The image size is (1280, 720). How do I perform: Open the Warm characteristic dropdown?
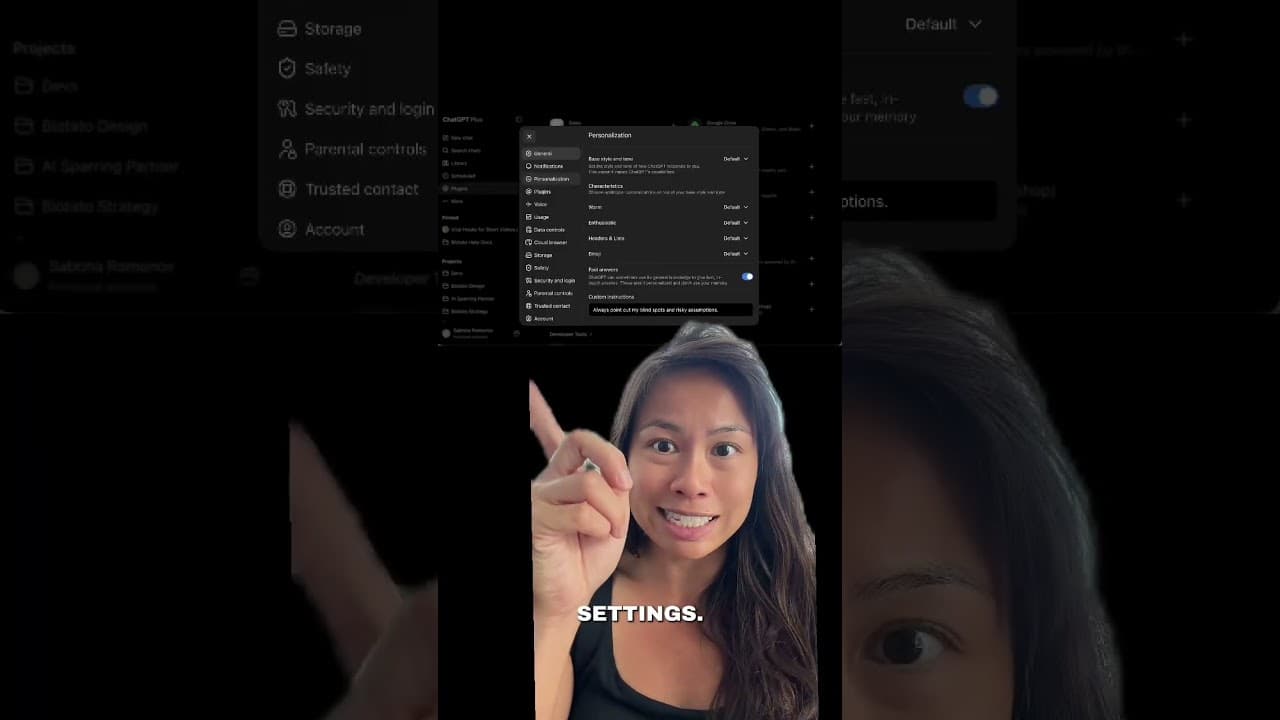point(736,207)
